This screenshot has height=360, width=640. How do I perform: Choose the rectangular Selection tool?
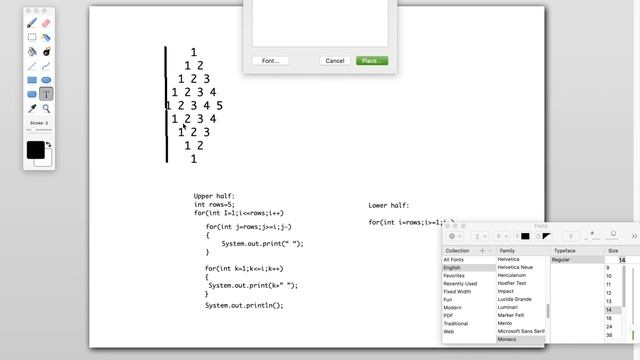click(x=32, y=37)
